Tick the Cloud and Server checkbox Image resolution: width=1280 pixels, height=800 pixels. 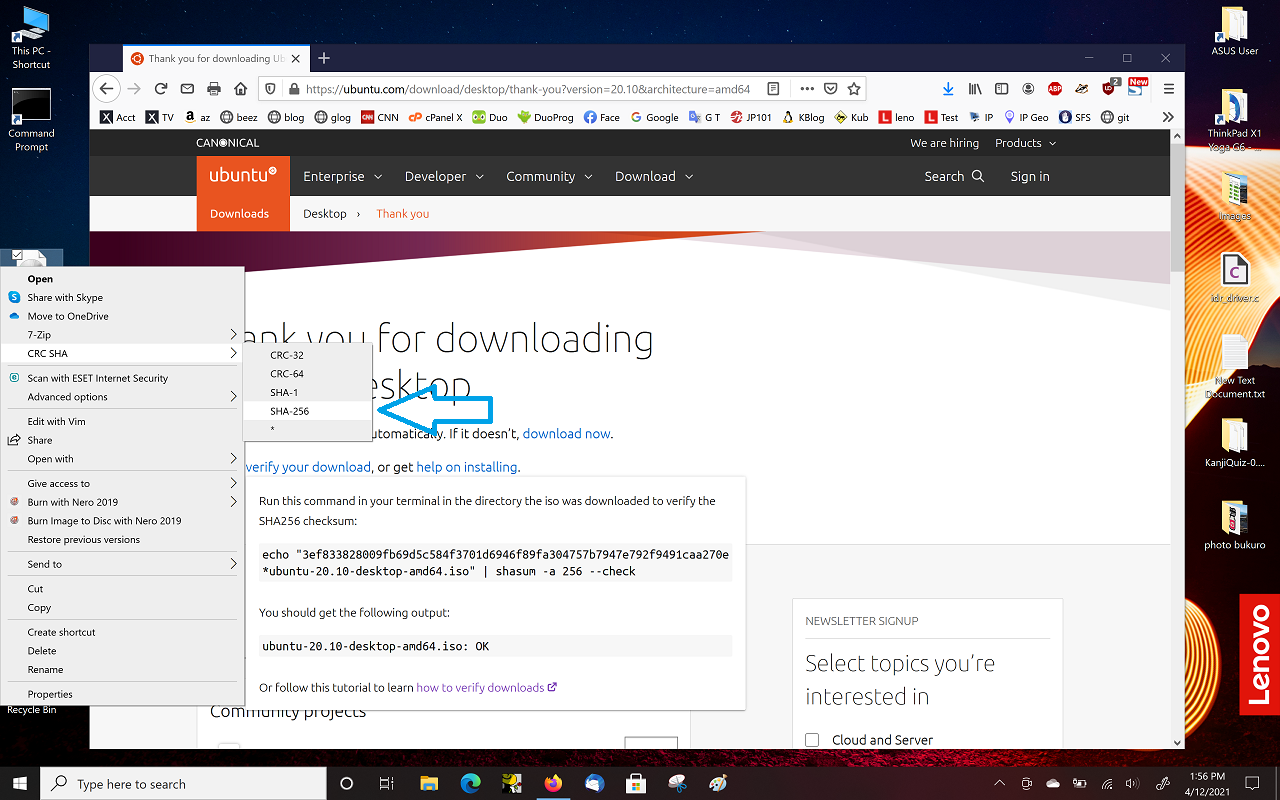(x=812, y=740)
